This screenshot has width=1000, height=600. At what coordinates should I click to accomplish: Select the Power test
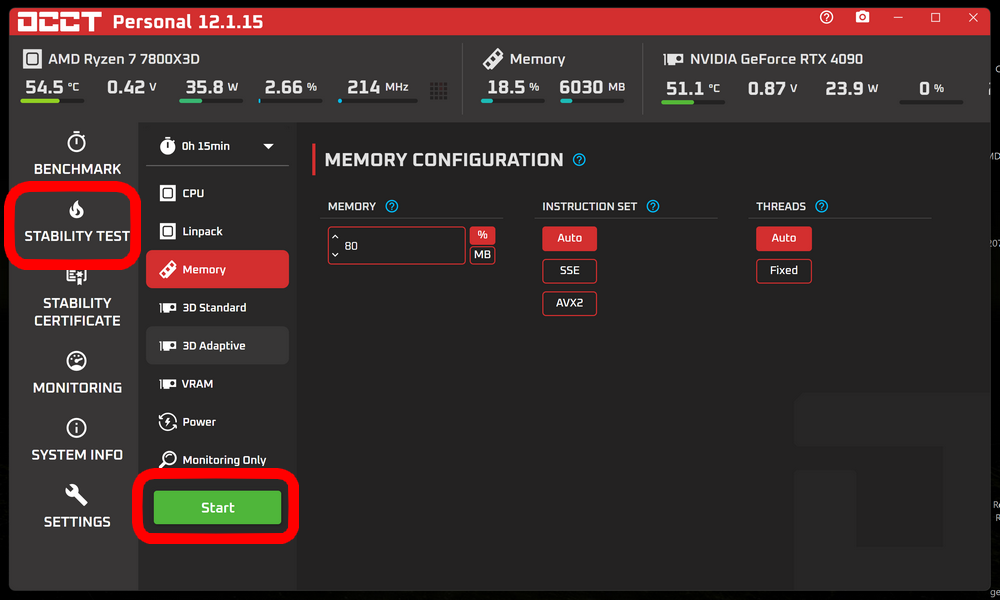coord(217,422)
